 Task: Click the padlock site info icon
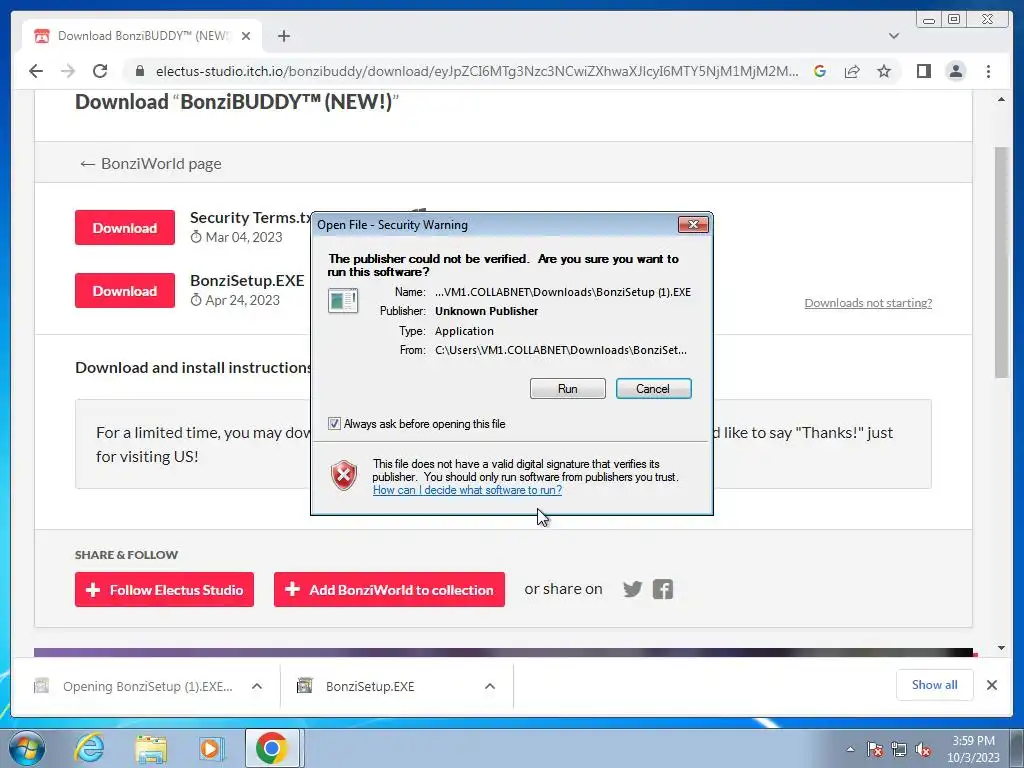tap(140, 71)
